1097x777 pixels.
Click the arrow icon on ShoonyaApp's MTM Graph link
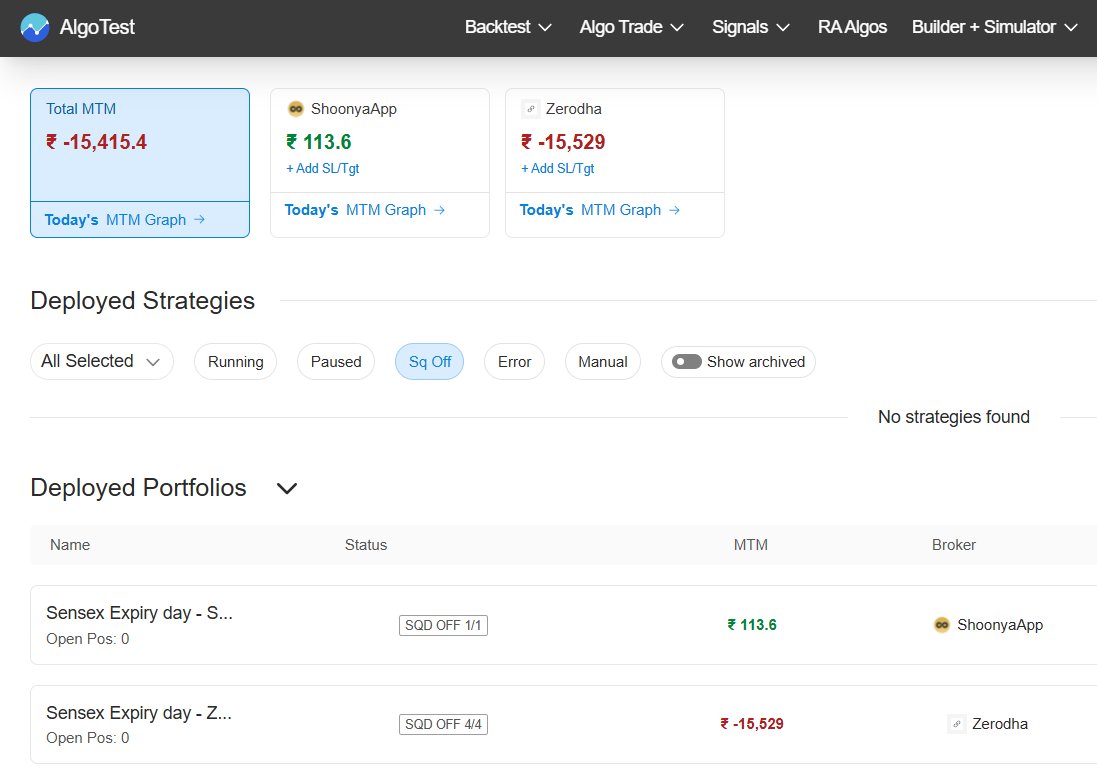[440, 210]
